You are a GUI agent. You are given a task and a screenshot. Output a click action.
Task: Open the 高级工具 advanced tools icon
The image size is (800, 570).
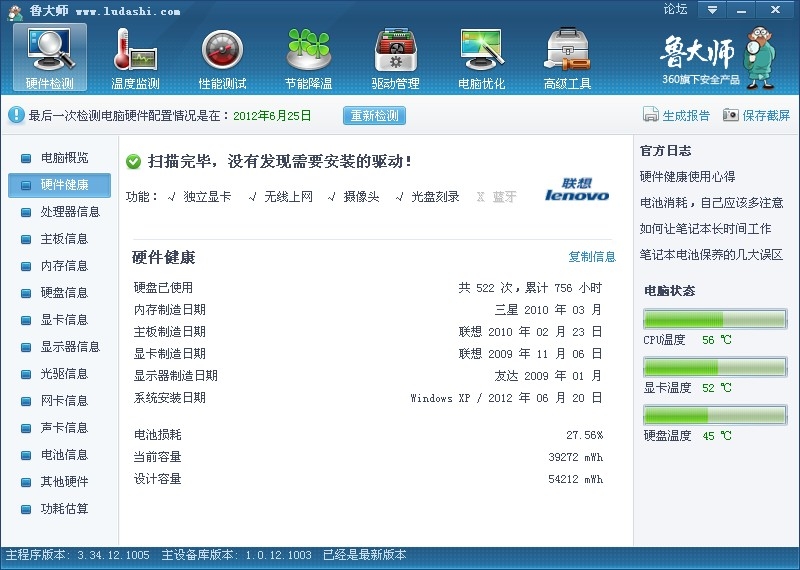point(567,58)
